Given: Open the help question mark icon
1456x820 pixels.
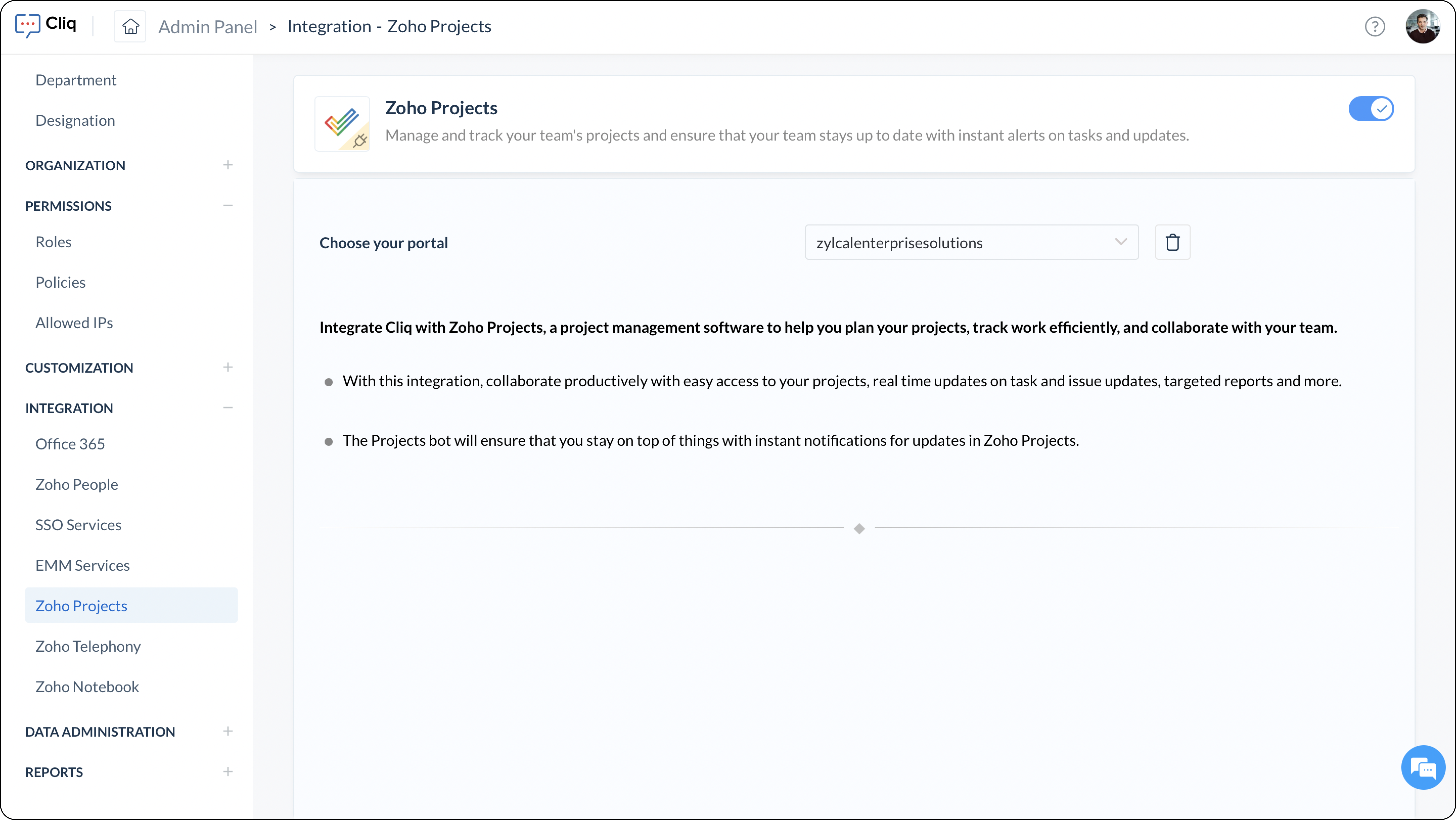Looking at the screenshot, I should [x=1375, y=27].
